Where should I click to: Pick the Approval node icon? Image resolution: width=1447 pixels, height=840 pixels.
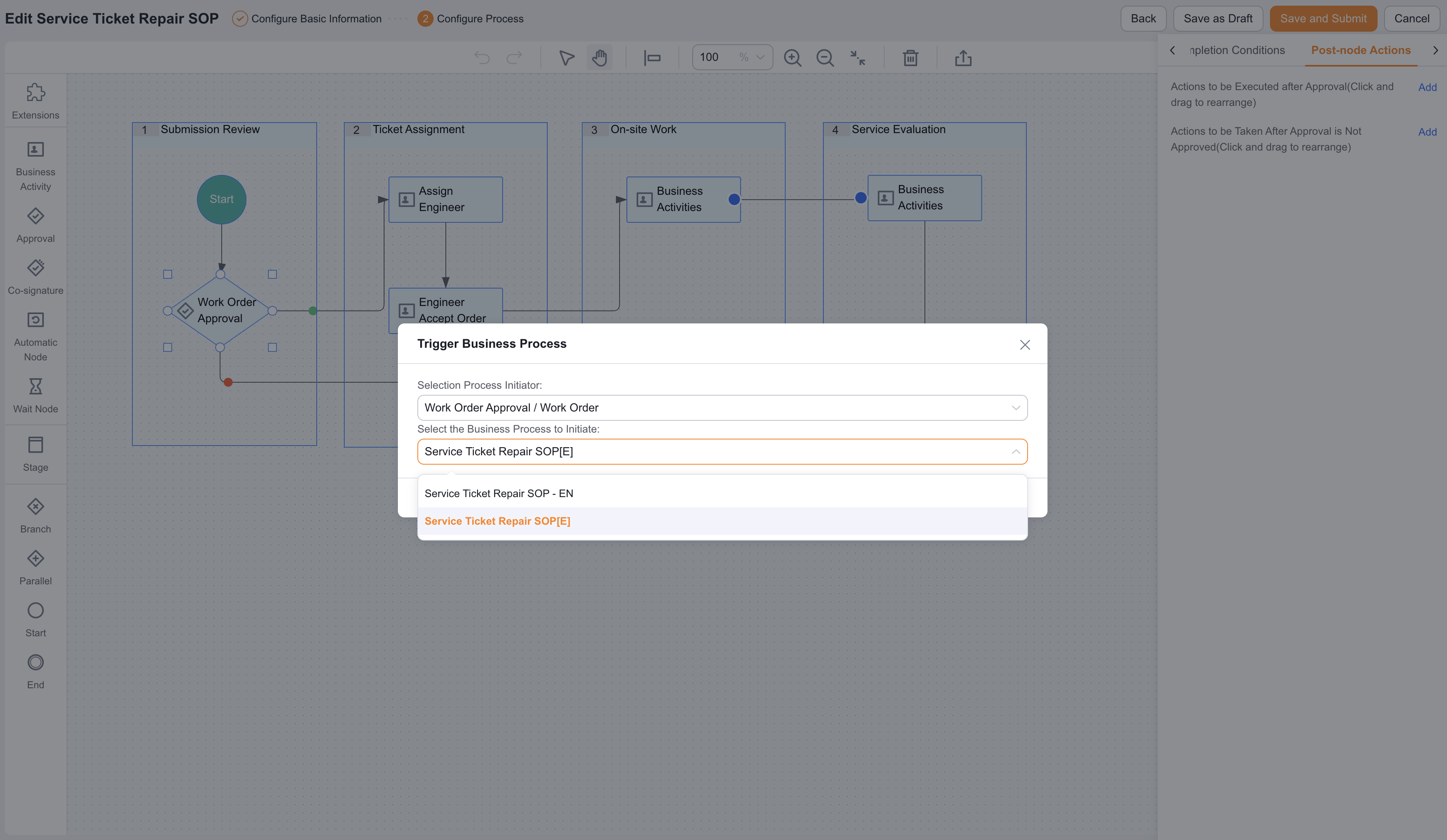[x=36, y=216]
